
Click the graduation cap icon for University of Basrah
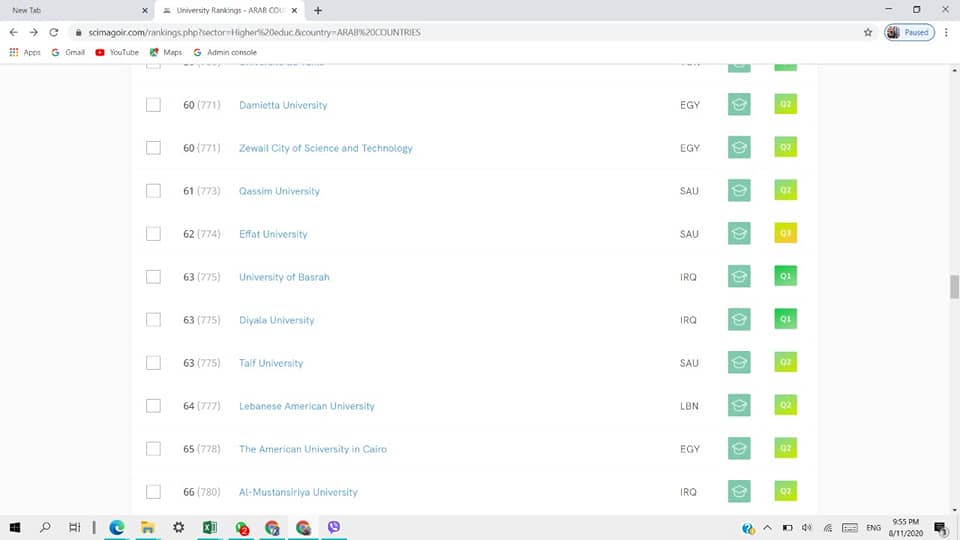pos(739,276)
